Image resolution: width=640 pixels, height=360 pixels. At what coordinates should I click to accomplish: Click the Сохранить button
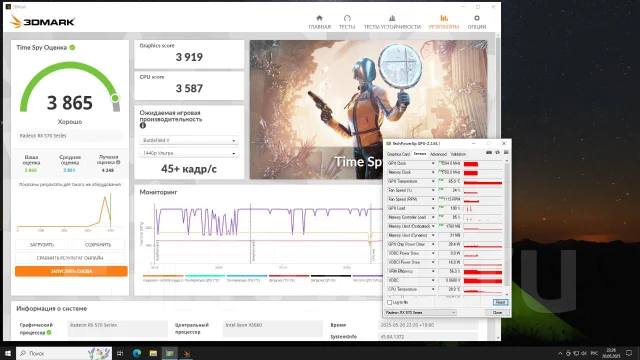pos(98,245)
